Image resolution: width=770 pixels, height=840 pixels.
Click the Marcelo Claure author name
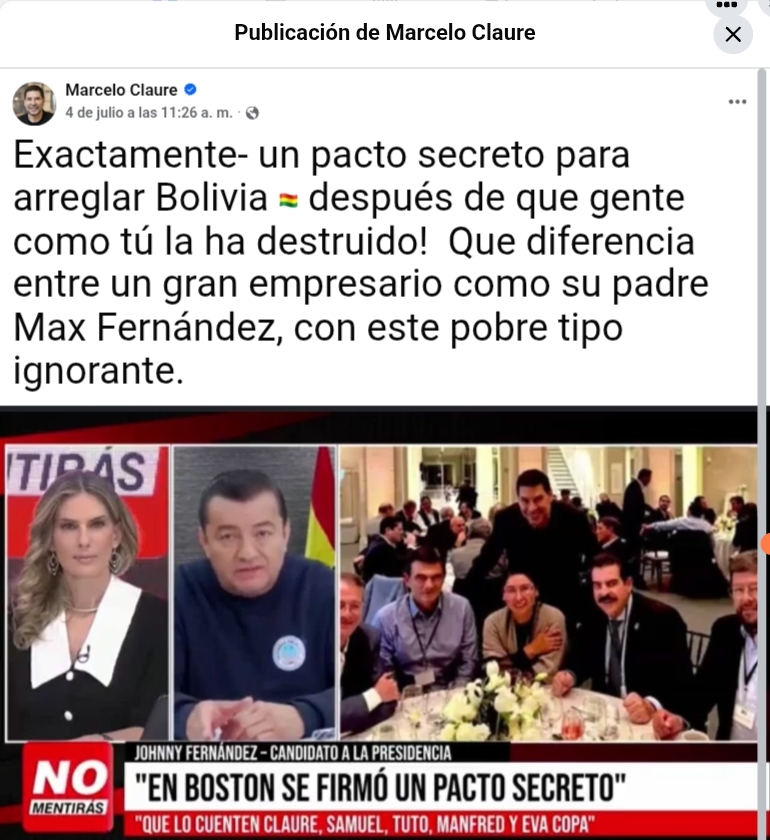[121, 89]
